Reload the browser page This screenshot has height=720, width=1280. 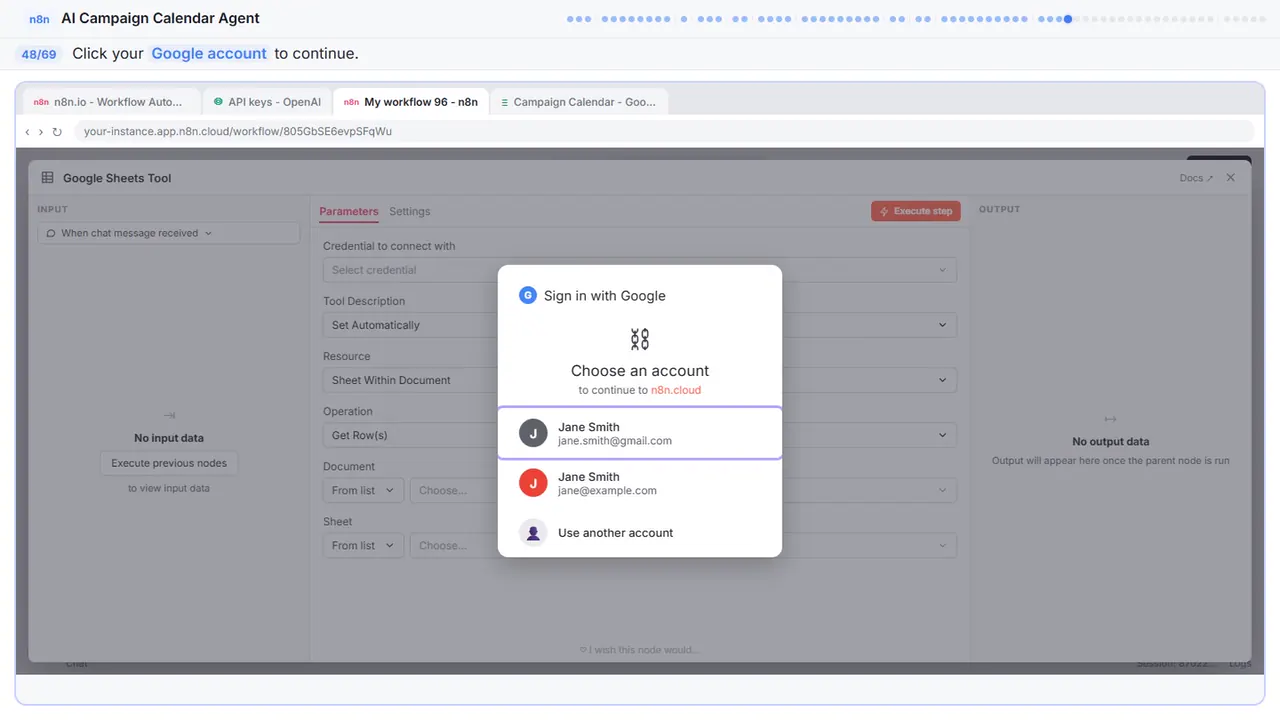pos(57,131)
